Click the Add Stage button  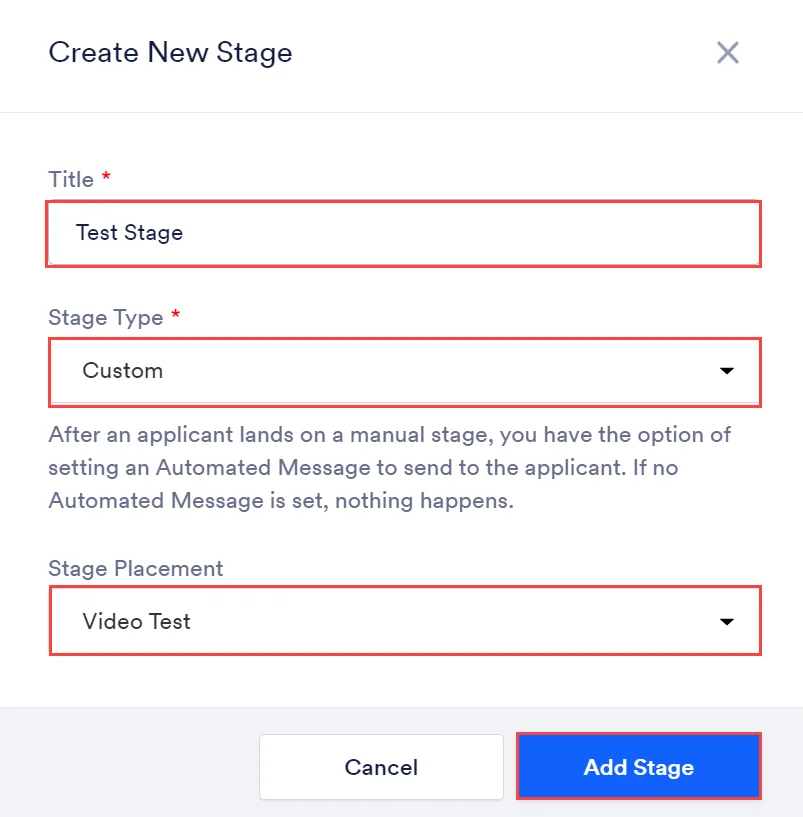click(639, 766)
